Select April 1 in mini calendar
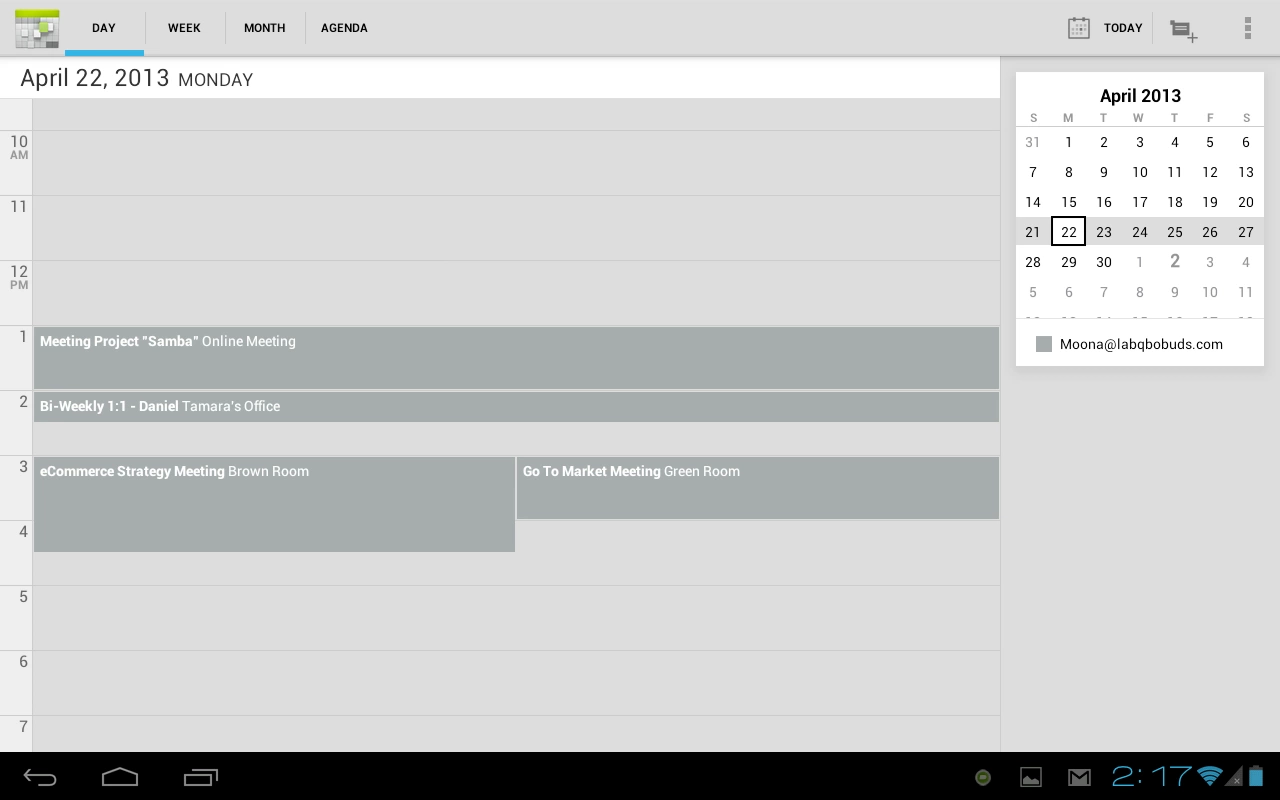Screen dimensions: 1280x800 pyautogui.click(x=1068, y=142)
